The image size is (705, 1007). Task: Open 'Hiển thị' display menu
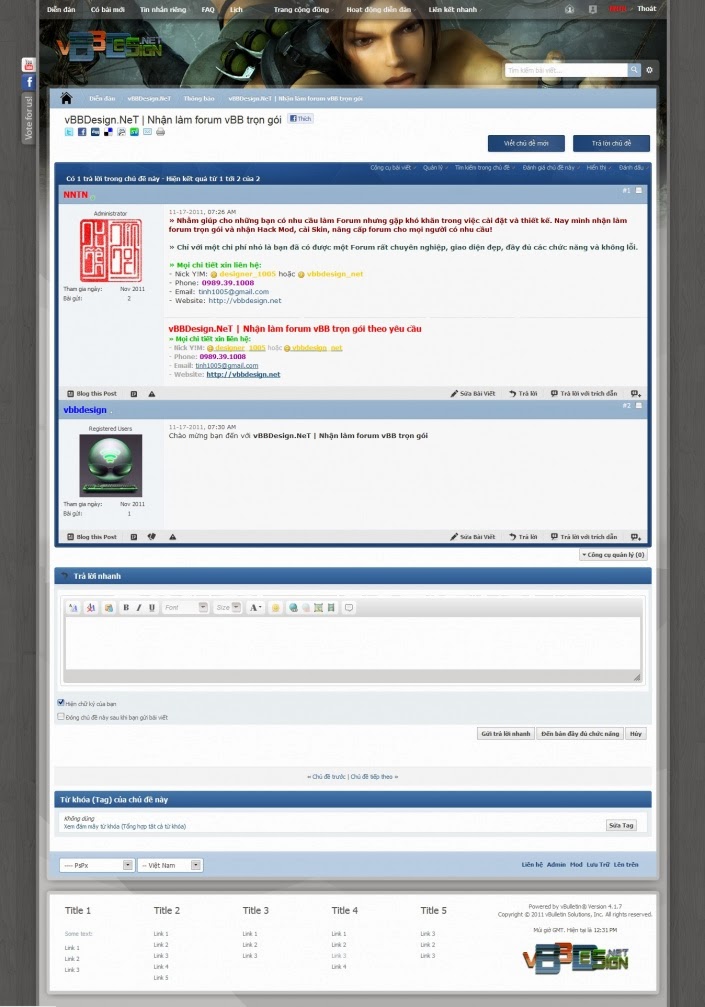(x=598, y=168)
